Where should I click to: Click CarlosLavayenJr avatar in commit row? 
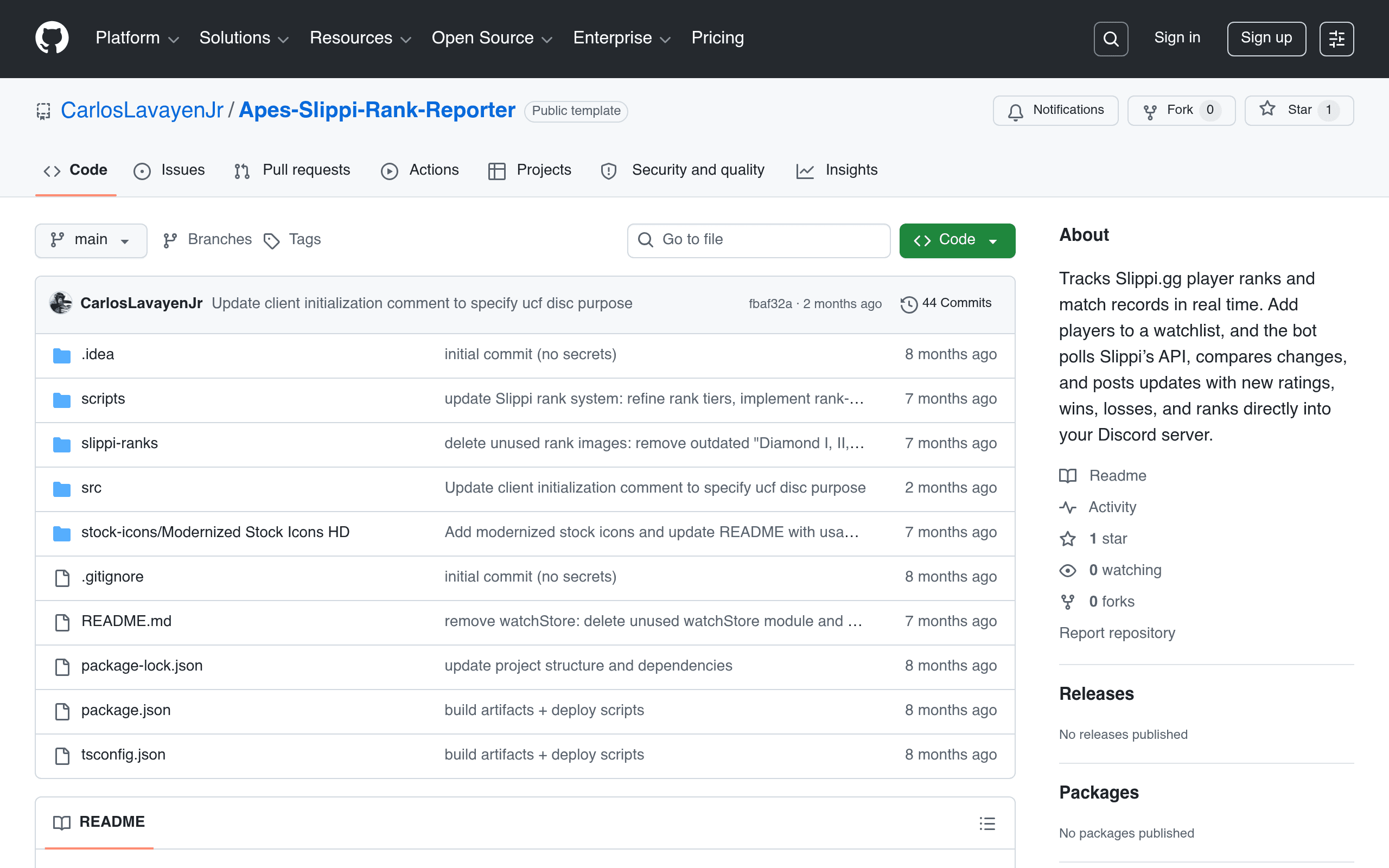(61, 303)
